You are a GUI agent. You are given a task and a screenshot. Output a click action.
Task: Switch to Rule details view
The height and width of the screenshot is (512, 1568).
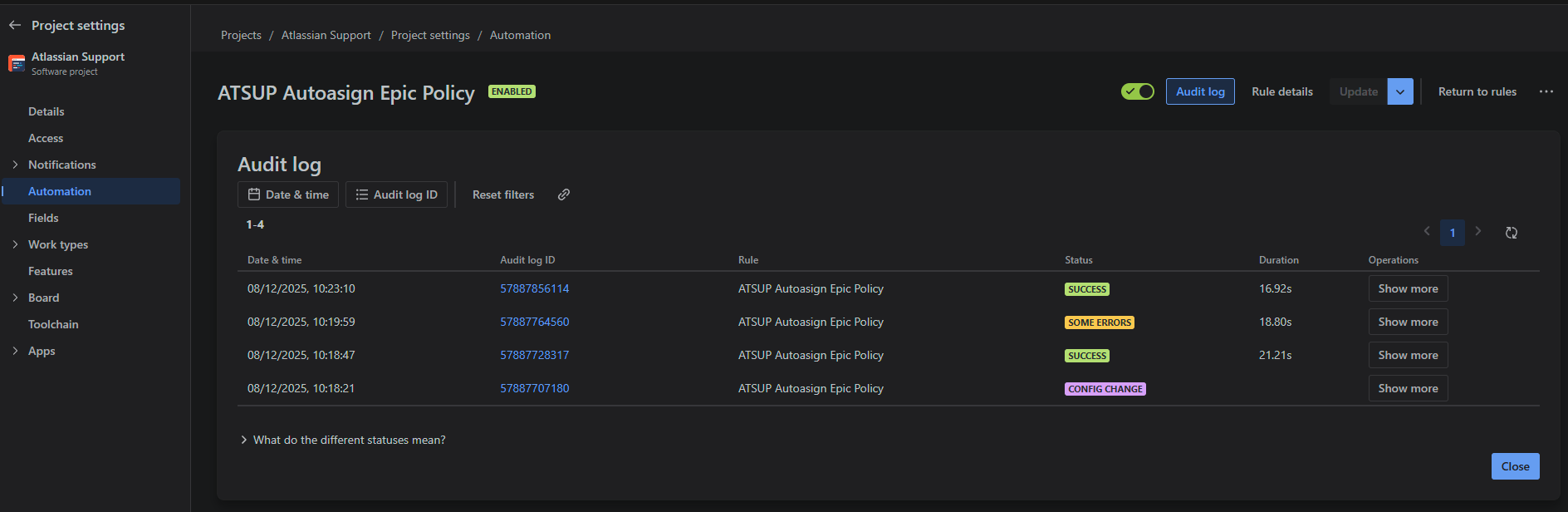(1282, 91)
